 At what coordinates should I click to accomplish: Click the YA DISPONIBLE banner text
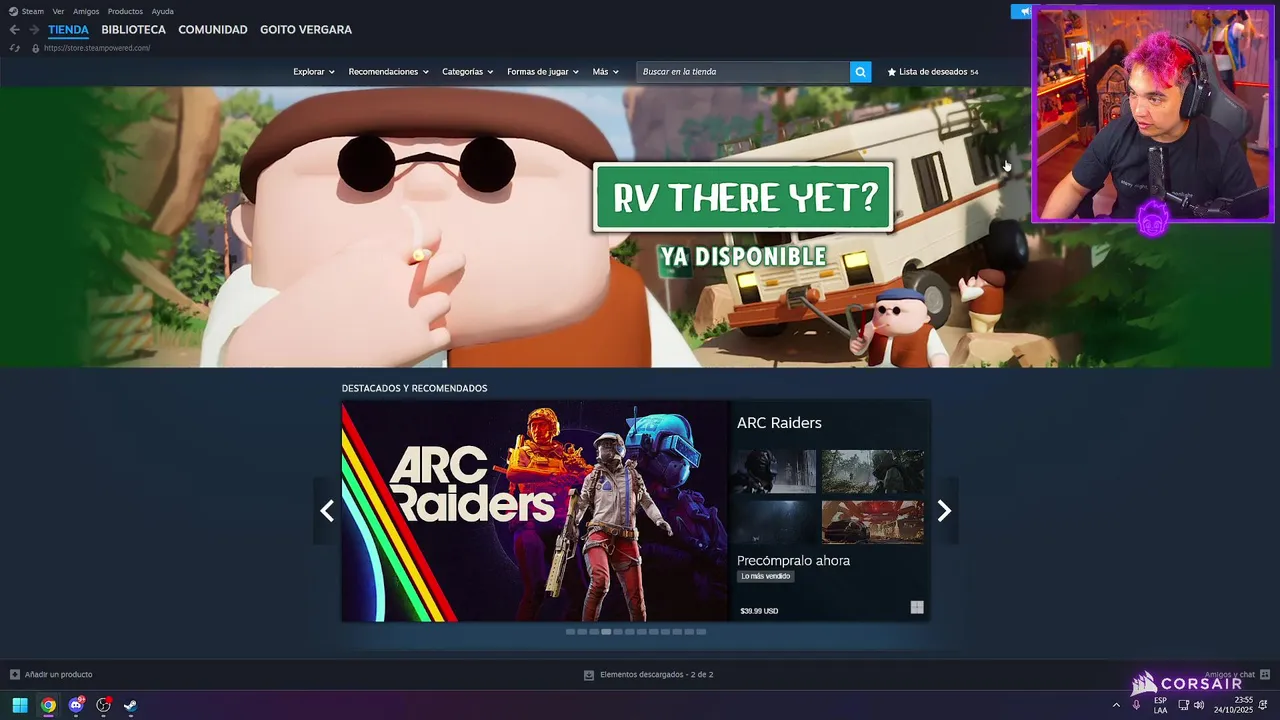click(x=742, y=256)
